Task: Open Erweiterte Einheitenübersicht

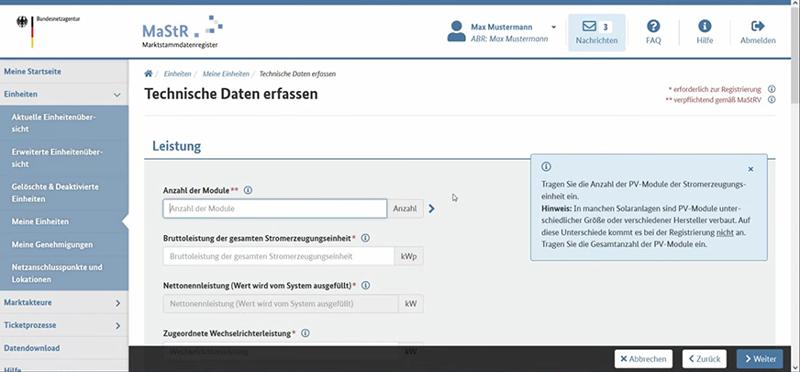Action: (64, 158)
